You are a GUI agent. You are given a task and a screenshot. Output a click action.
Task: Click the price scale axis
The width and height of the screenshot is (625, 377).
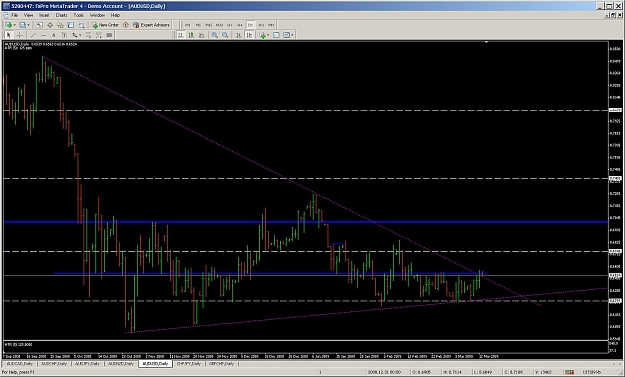[x=615, y=191]
